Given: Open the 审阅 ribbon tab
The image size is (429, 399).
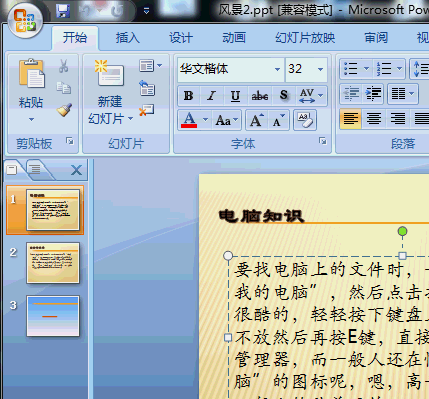Looking at the screenshot, I should pyautogui.click(x=376, y=38).
